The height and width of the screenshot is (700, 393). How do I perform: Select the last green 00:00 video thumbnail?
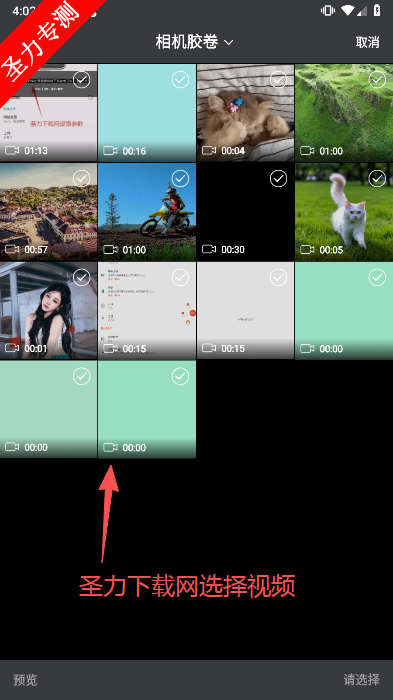coord(147,409)
